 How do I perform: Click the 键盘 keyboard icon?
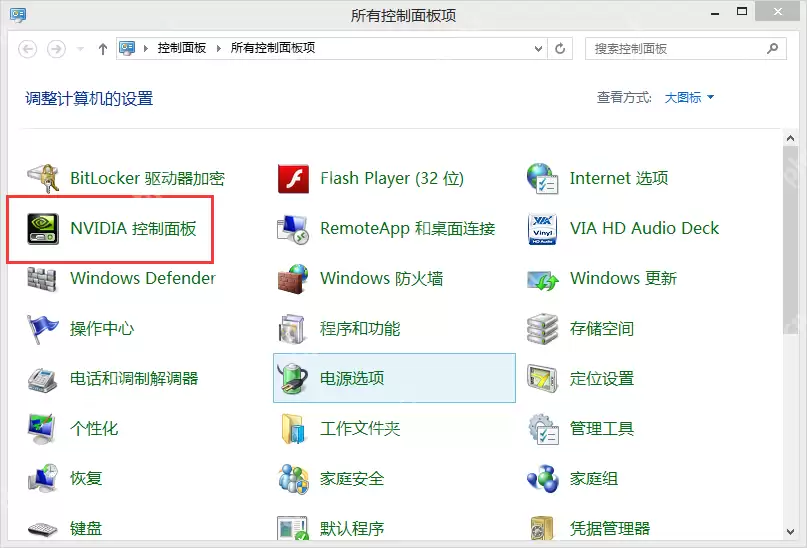(42, 529)
